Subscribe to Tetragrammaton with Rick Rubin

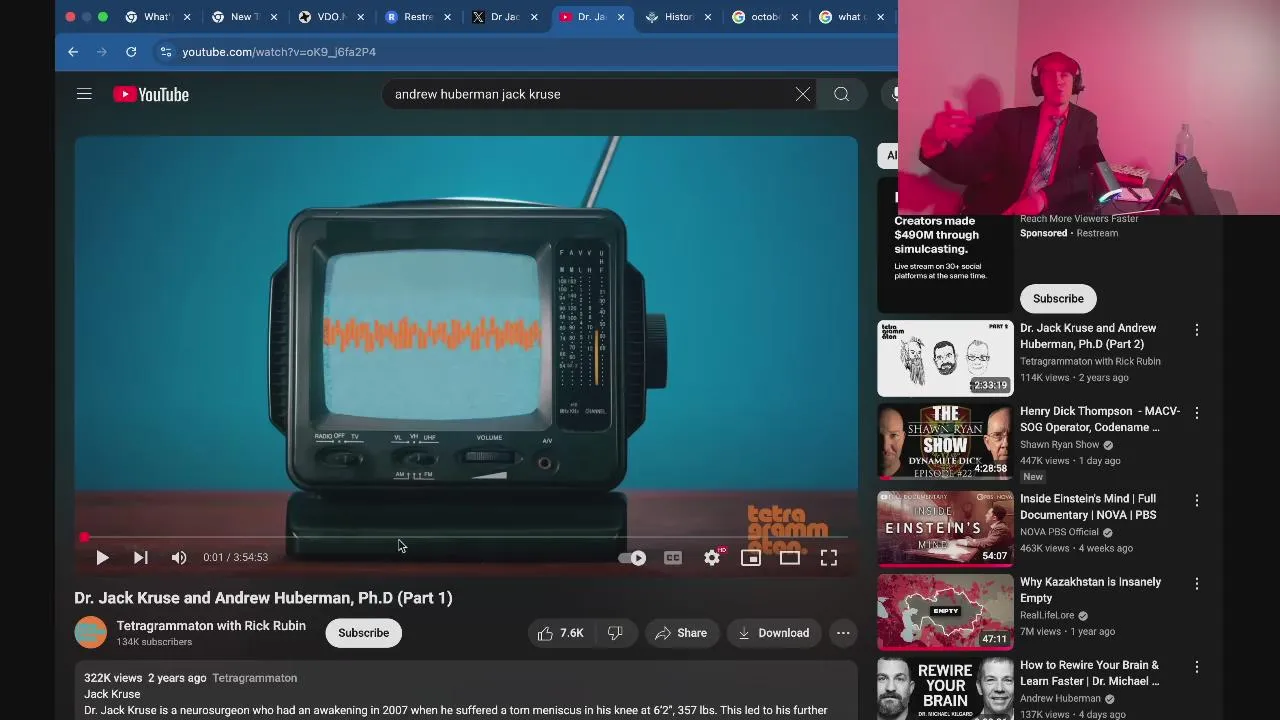tap(363, 633)
